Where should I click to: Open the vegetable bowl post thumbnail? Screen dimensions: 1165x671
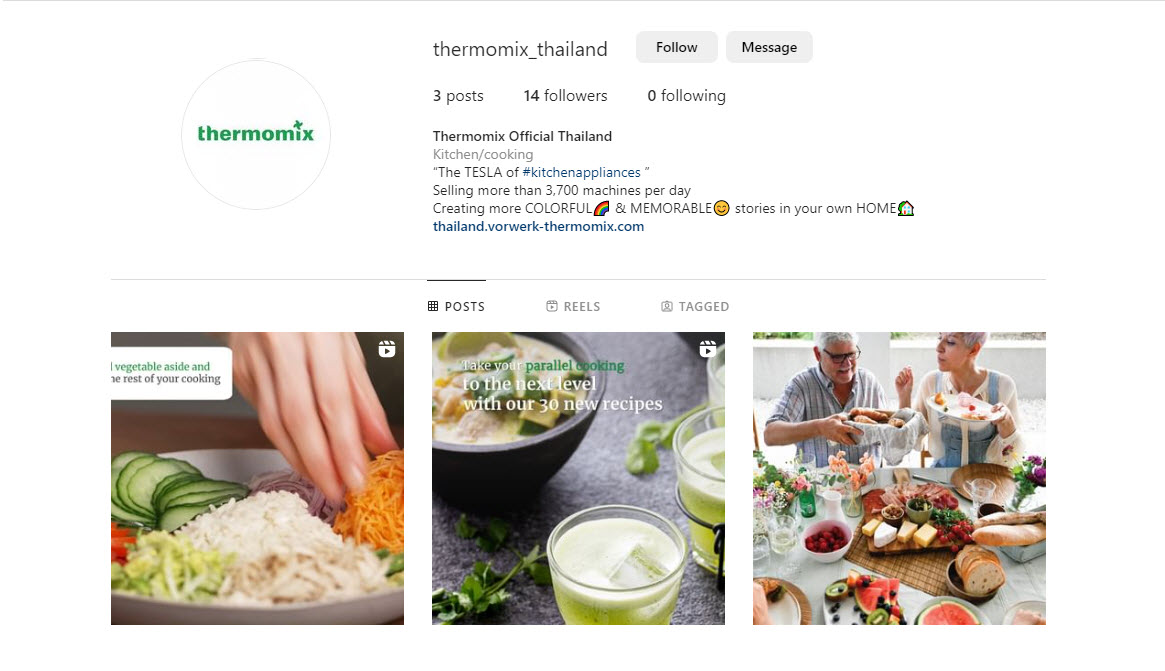257,479
